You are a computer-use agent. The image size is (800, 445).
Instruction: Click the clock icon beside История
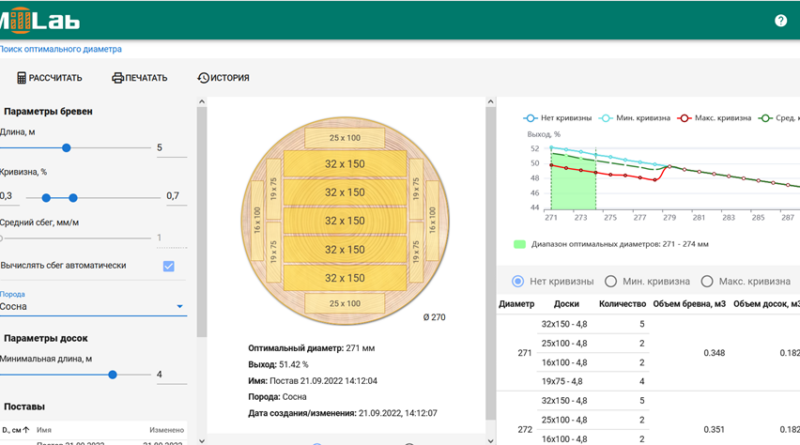(x=203, y=78)
